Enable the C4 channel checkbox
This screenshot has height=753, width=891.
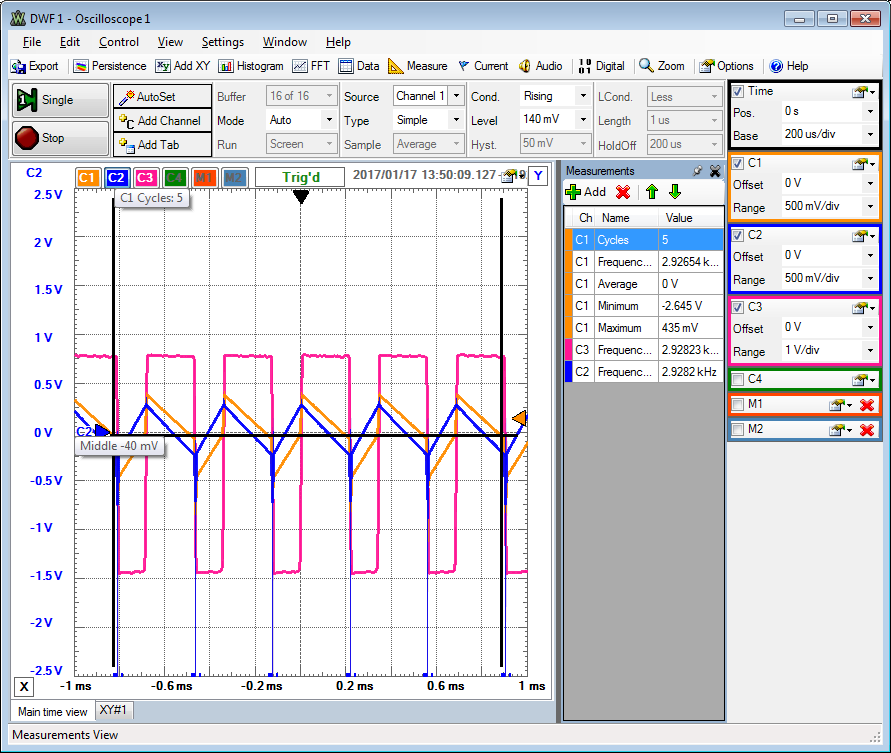tap(739, 379)
